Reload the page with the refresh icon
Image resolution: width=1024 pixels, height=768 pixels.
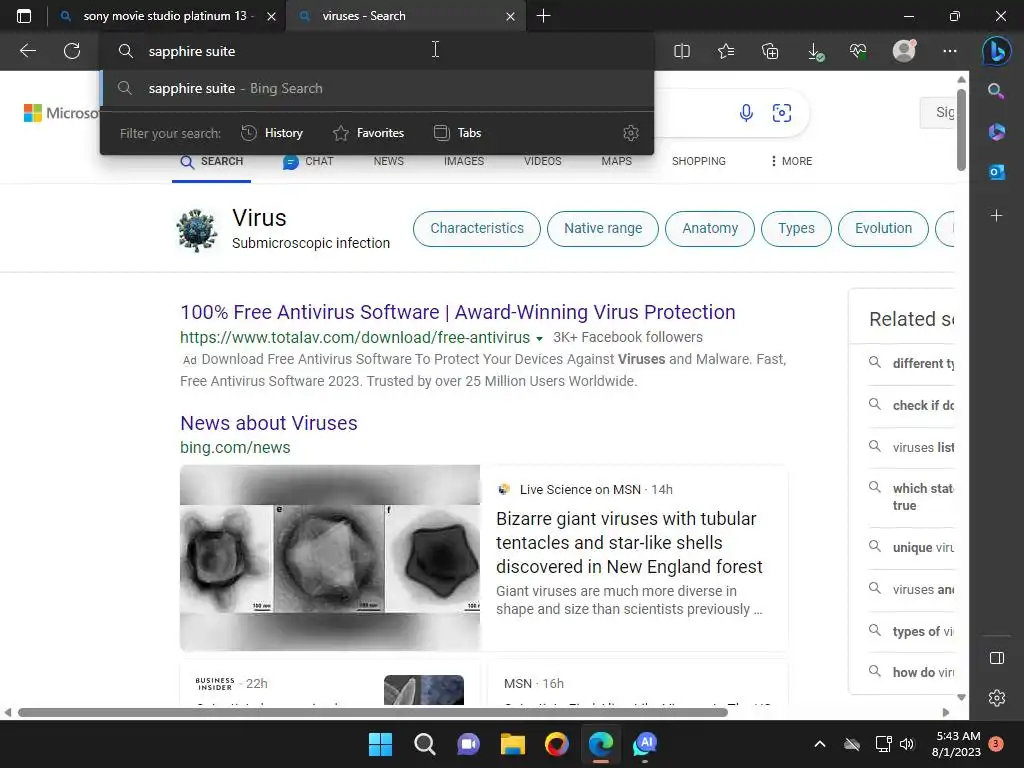click(72, 51)
